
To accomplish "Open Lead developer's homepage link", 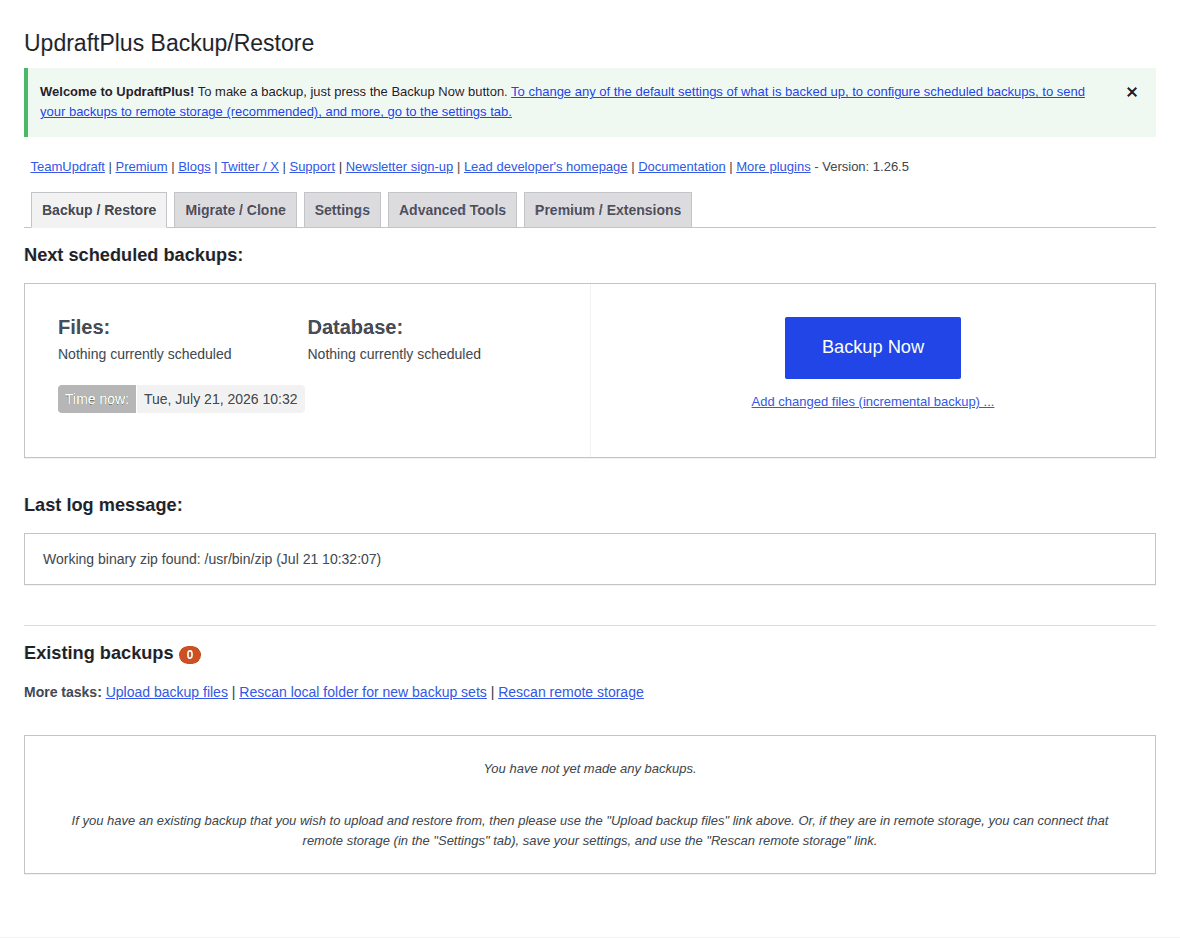I will [x=546, y=166].
